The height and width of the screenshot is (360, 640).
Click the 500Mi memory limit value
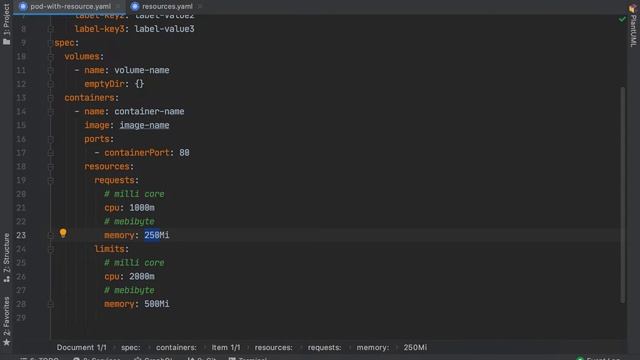[x=157, y=304]
